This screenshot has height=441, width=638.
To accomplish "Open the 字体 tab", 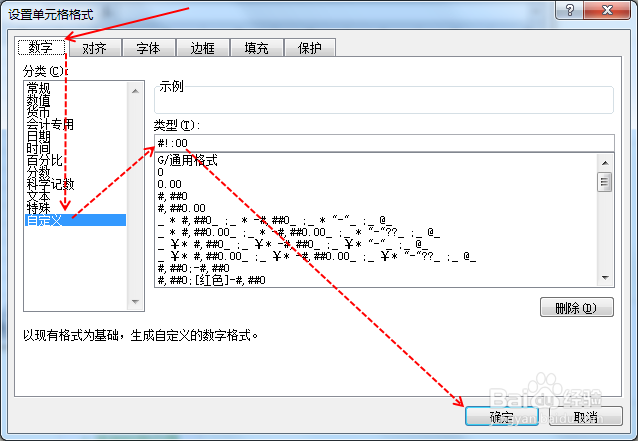I will (x=149, y=48).
